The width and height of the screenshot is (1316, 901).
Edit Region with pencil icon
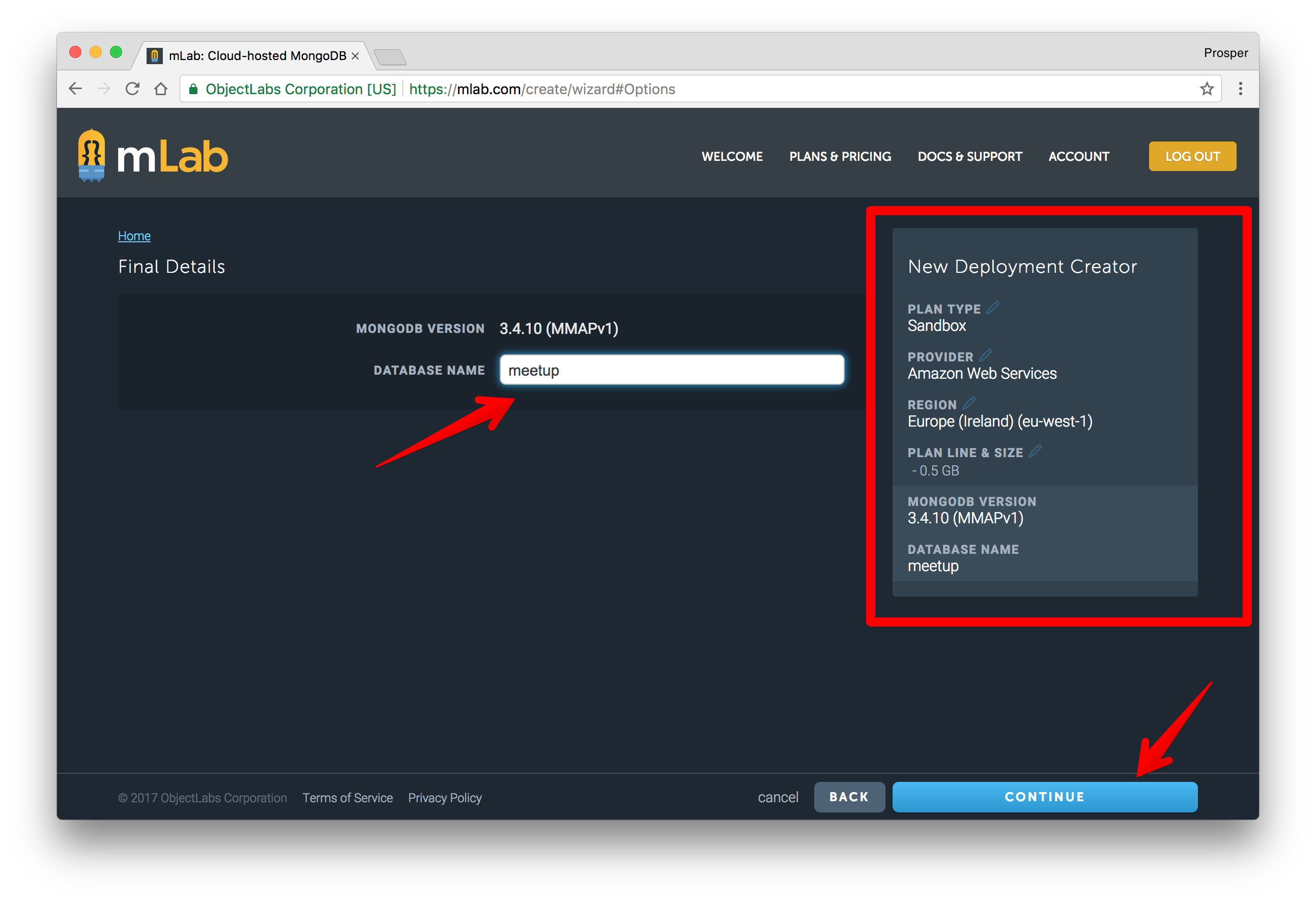pyautogui.click(x=969, y=403)
